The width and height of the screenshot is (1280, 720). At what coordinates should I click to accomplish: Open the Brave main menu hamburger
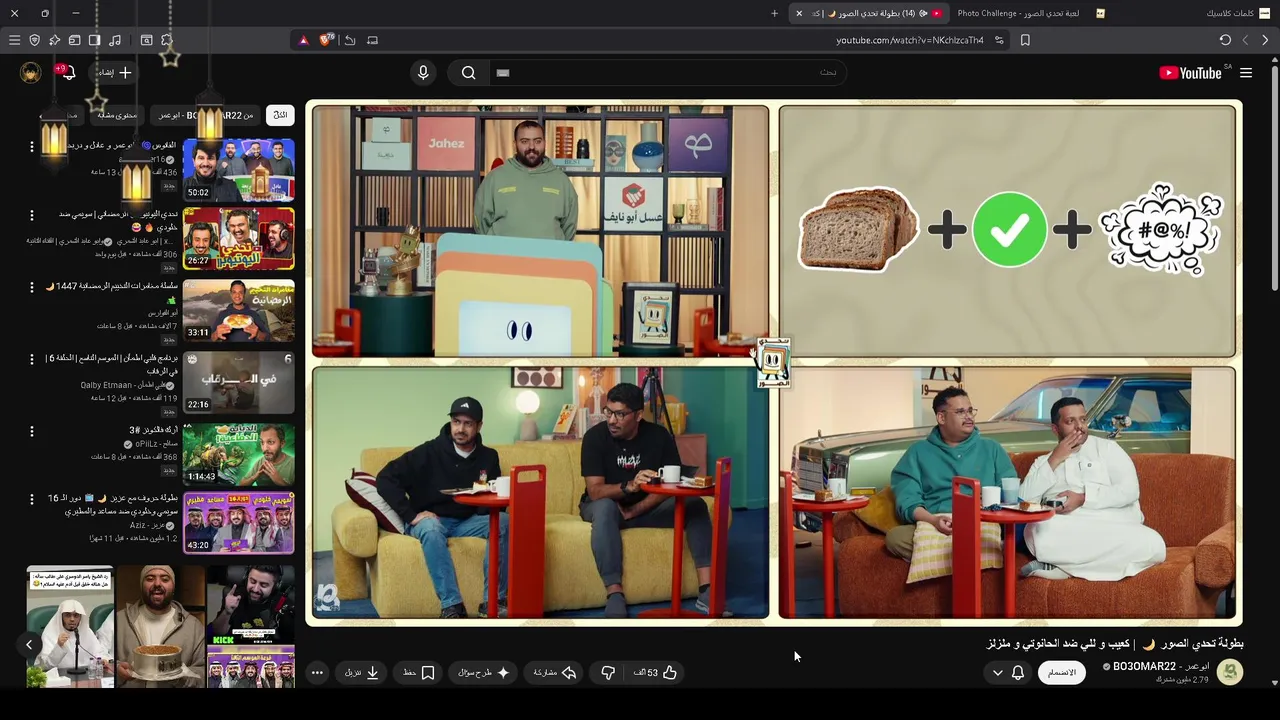click(14, 40)
